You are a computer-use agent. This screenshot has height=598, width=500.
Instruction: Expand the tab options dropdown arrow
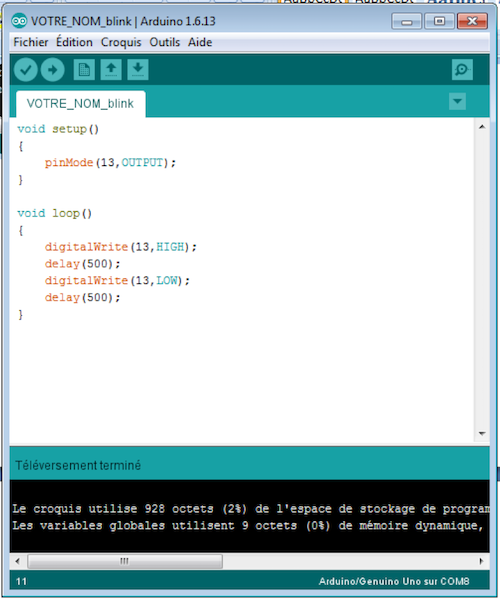tap(457, 101)
